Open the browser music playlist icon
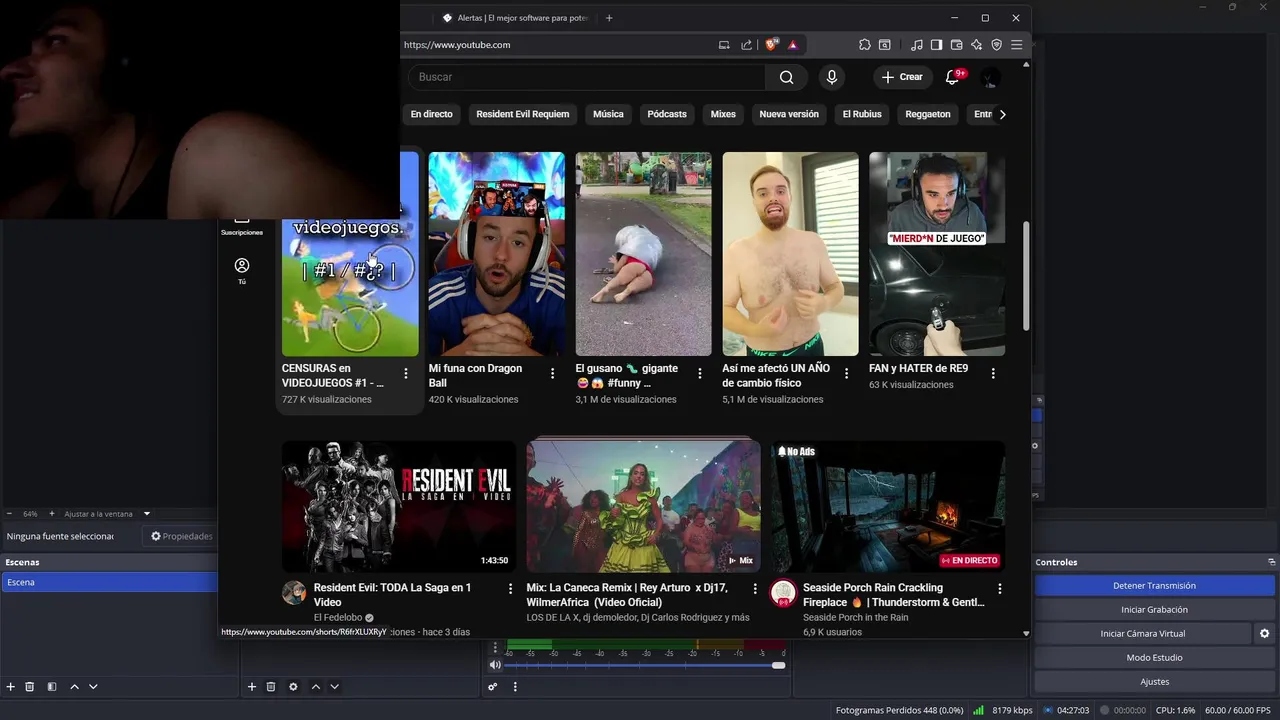This screenshot has width=1280, height=720. (917, 45)
